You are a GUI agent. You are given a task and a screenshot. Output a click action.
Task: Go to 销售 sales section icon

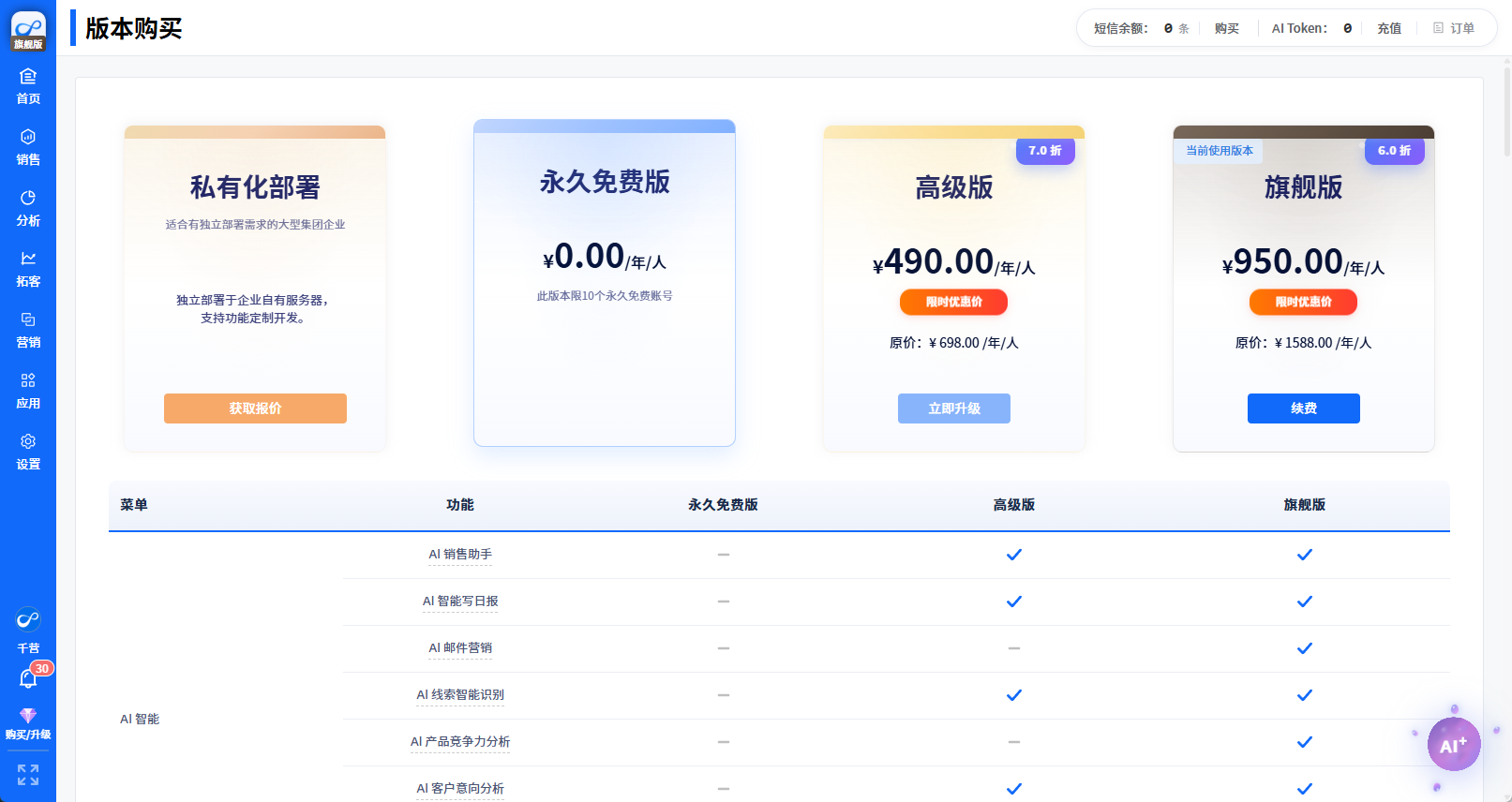click(x=28, y=138)
